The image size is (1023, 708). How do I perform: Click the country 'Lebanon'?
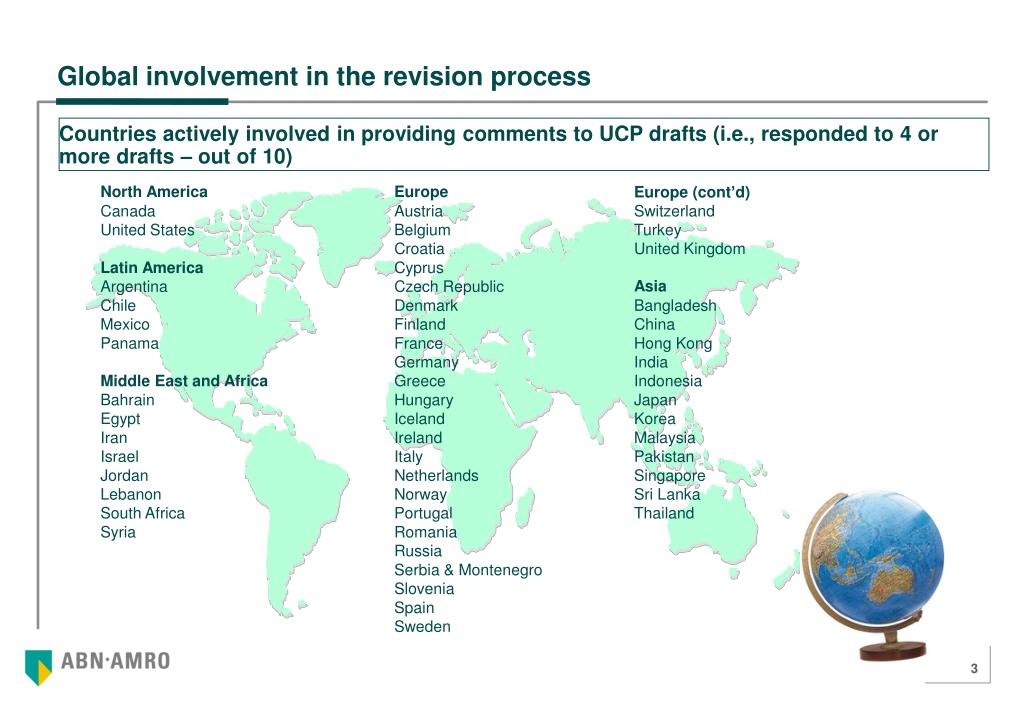[x=130, y=495]
